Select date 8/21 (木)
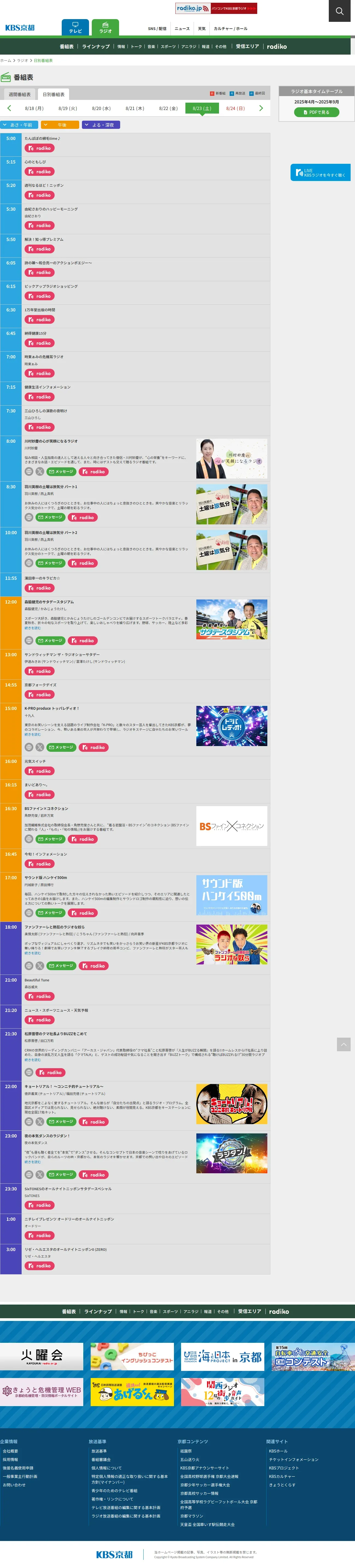This screenshot has height=1568, width=355. tap(135, 108)
